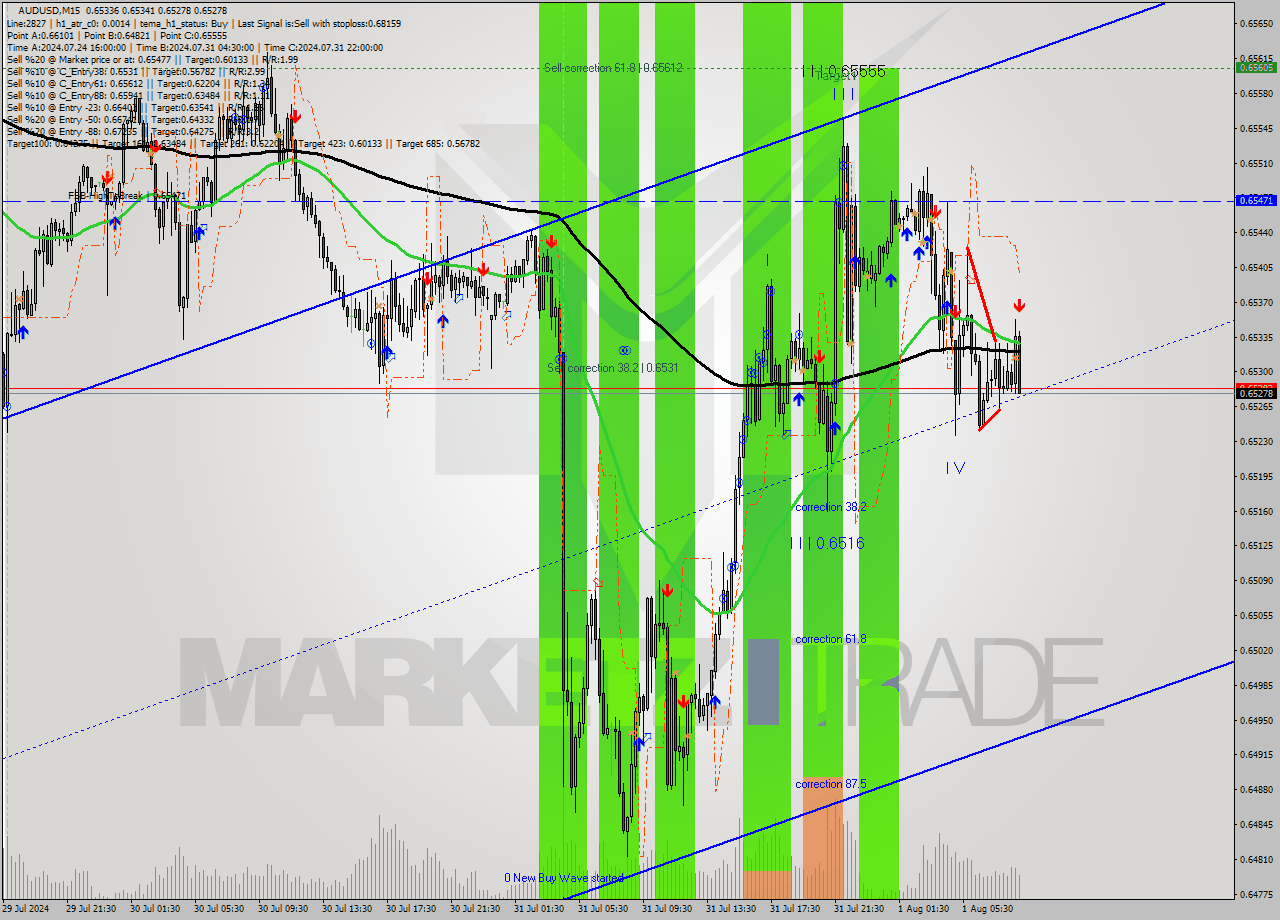Click the '31 Jul 17:30' time axis label
Screen dimensions: 1280x920
point(794,909)
